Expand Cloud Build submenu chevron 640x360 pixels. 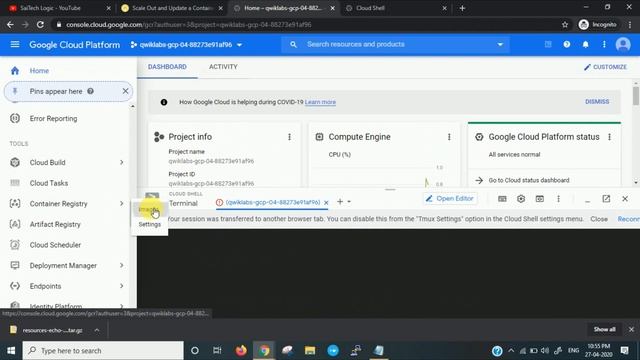coord(122,162)
